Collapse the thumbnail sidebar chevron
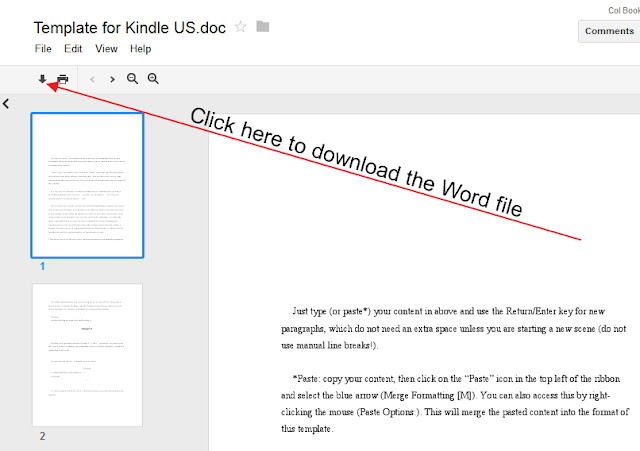640x451 pixels. click(x=6, y=104)
